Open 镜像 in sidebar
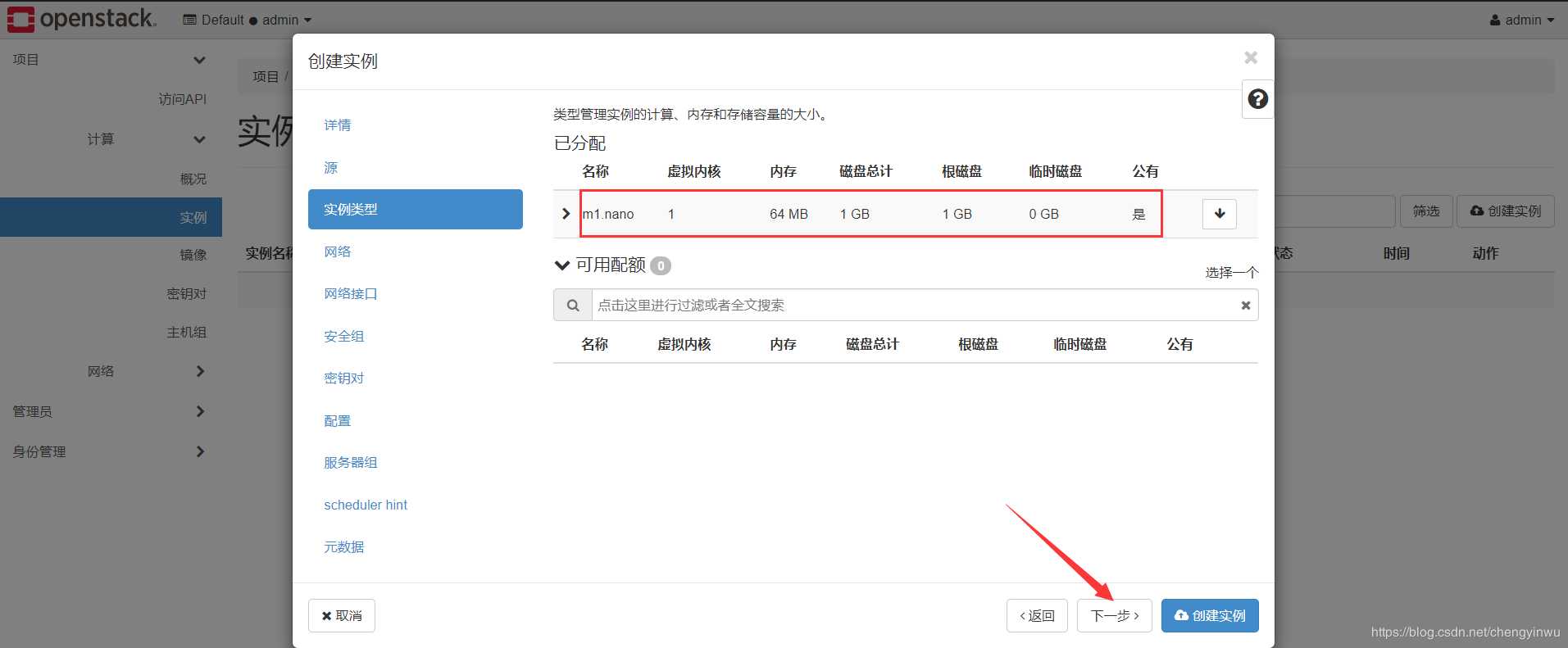Viewport: 1568px width, 648px height. (193, 255)
